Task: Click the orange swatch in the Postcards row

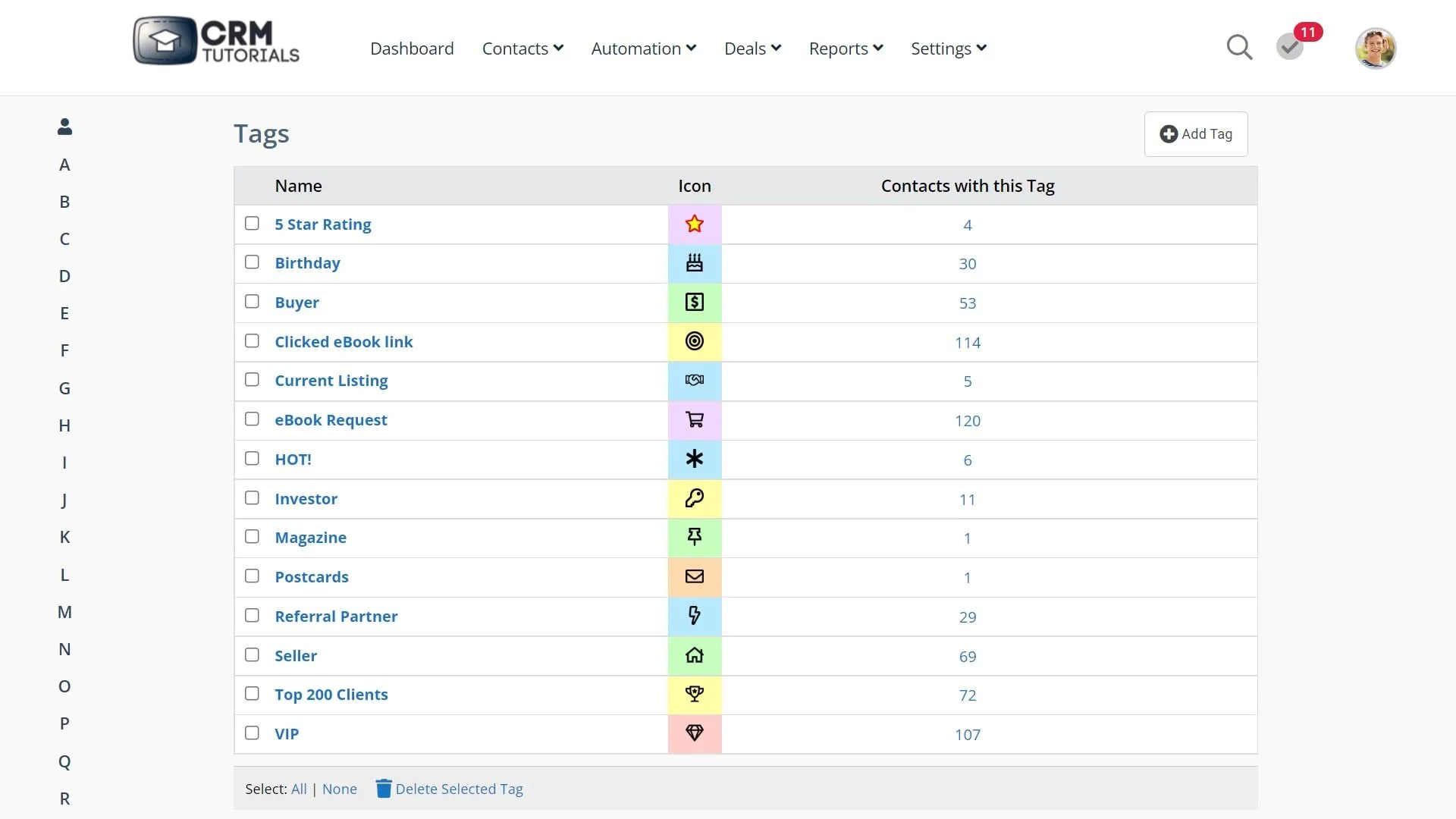Action: click(x=694, y=577)
